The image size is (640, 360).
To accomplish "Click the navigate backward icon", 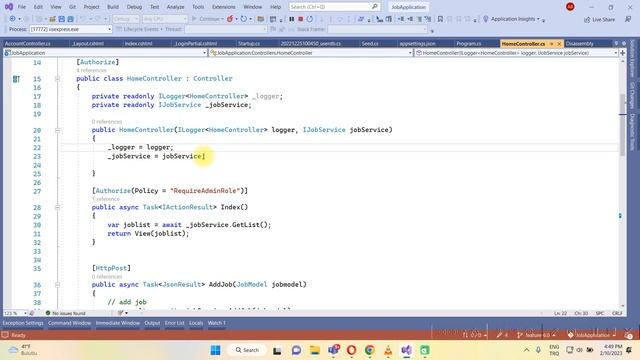I will tap(12, 19).
